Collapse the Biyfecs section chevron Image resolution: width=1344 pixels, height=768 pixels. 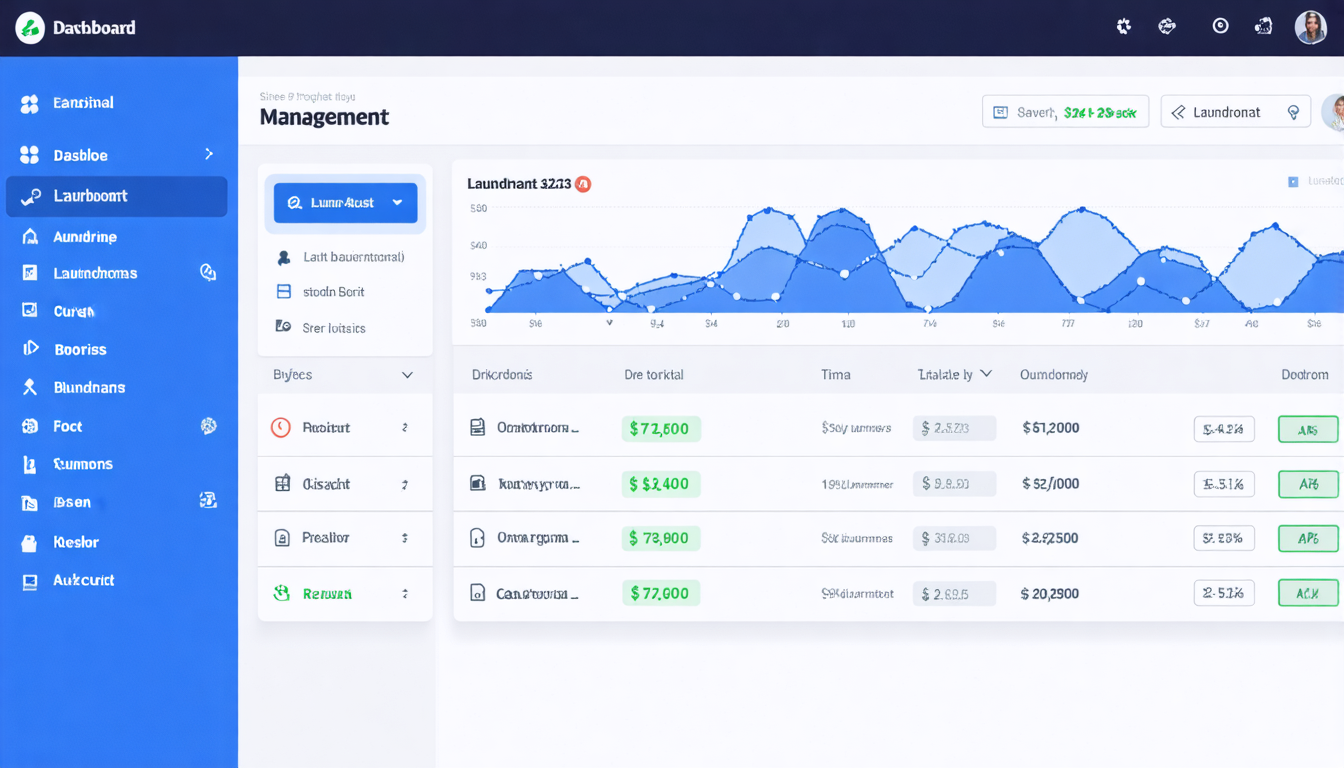(x=407, y=375)
